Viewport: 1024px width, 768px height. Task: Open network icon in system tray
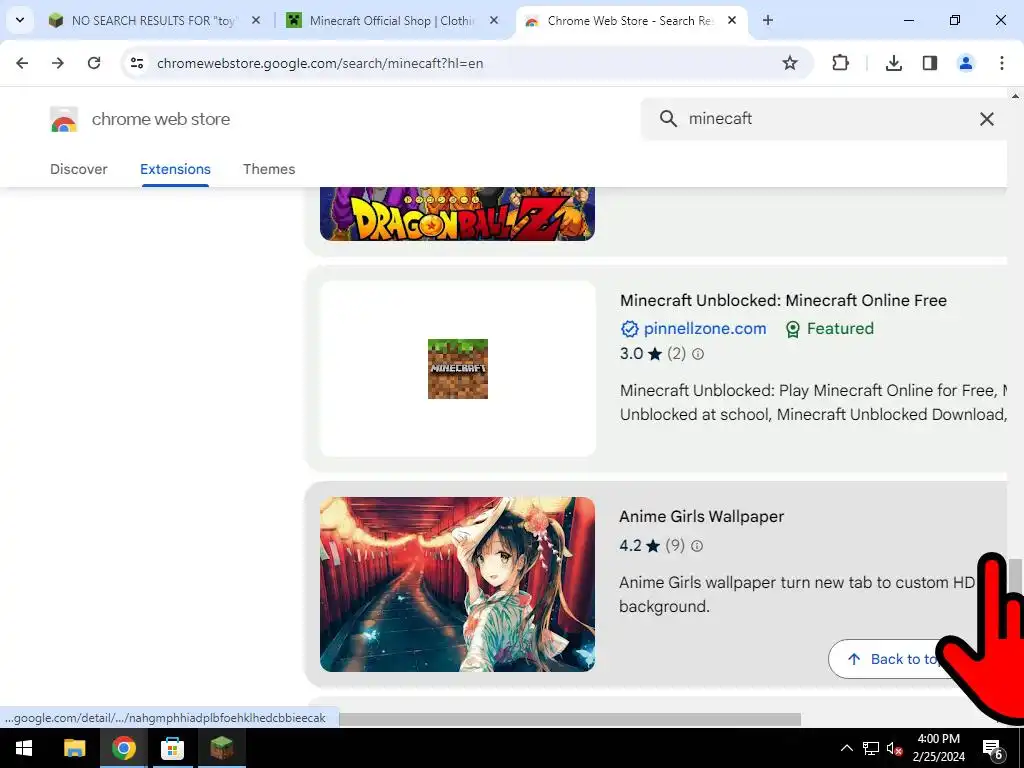pos(871,748)
